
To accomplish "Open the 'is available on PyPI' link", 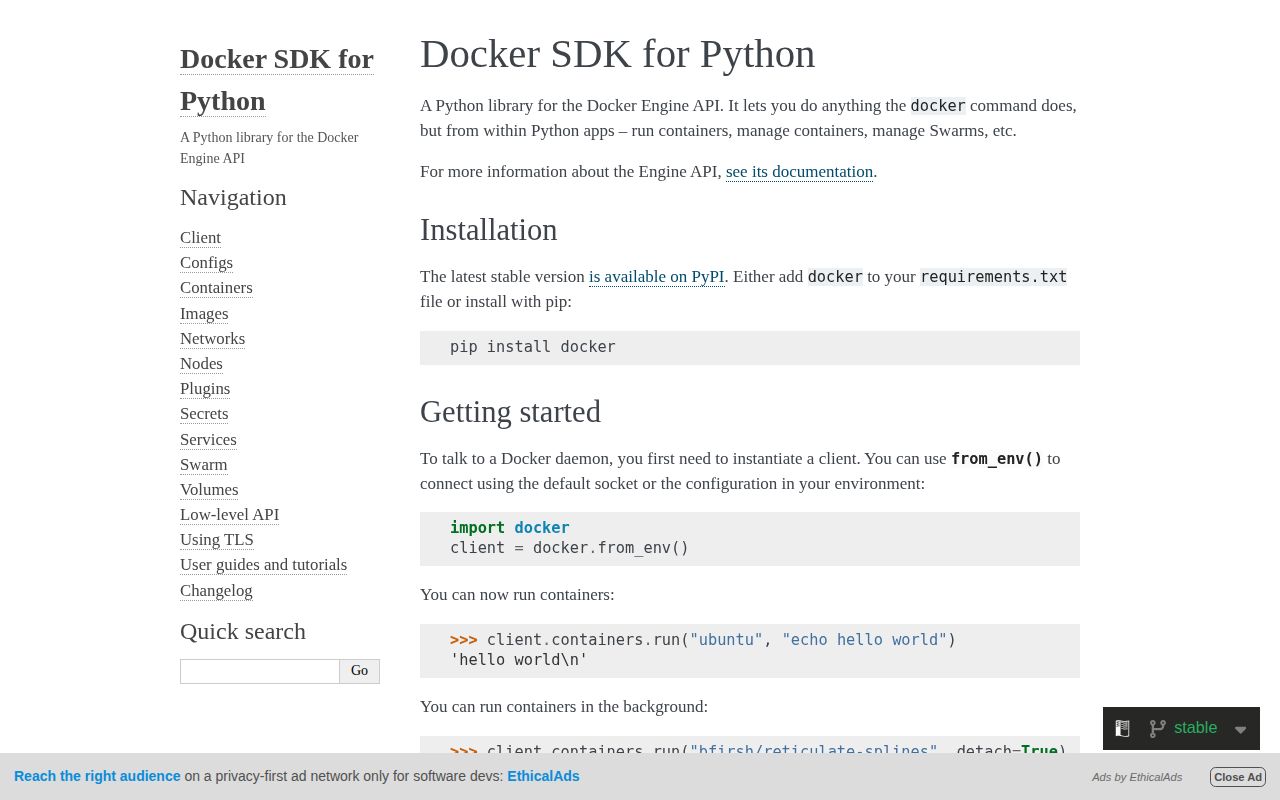I will point(656,276).
